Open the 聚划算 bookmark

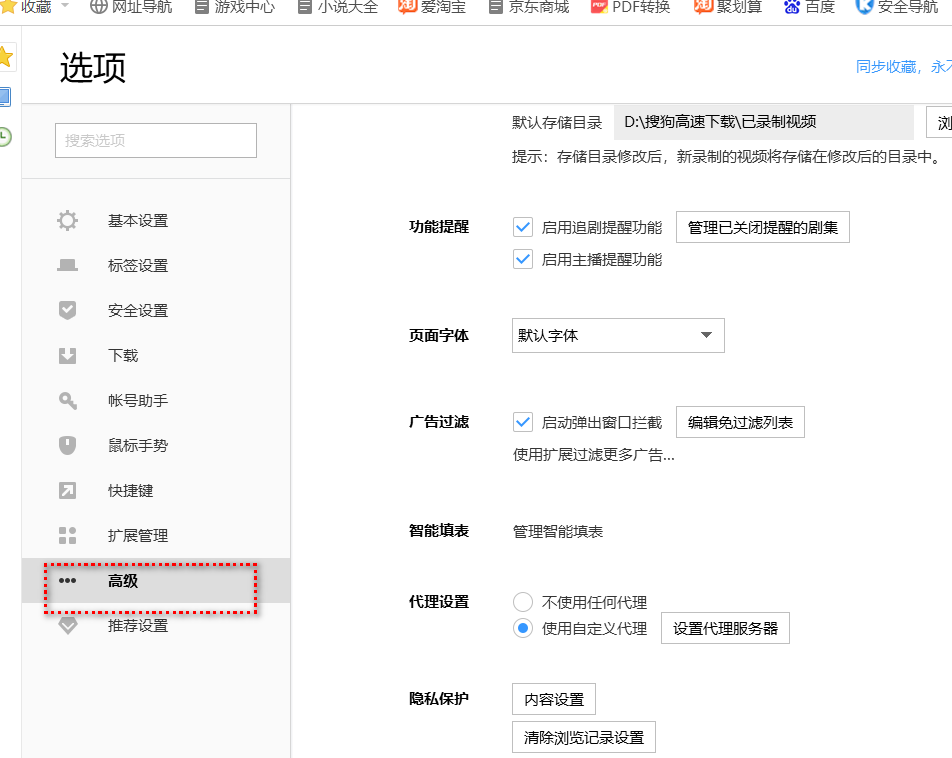(727, 7)
